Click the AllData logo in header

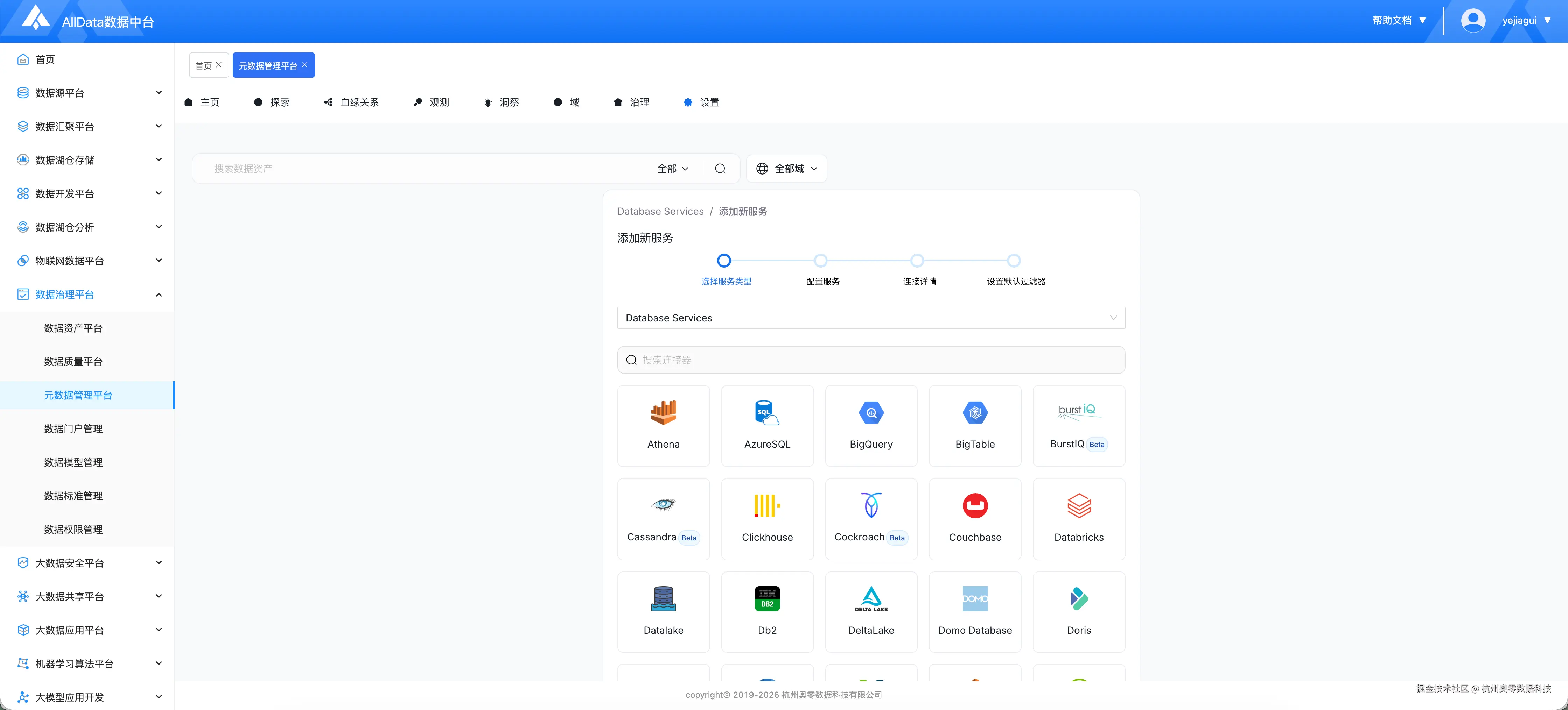tap(35, 18)
